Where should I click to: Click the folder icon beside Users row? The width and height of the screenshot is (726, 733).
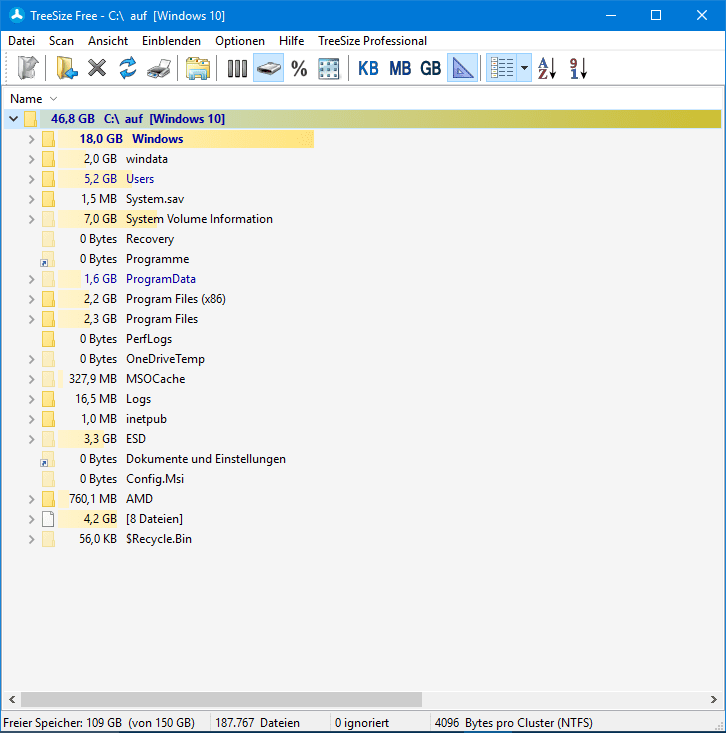click(48, 179)
